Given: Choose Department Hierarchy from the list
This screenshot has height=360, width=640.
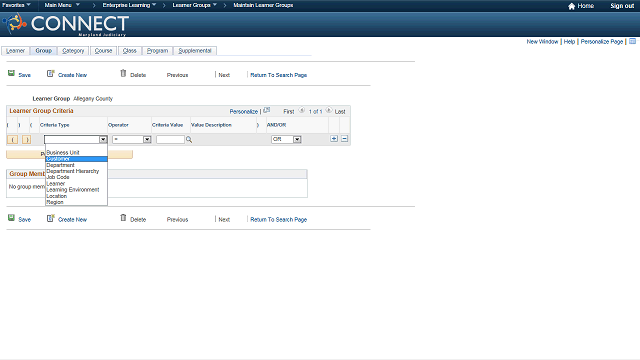Looking at the screenshot, I should point(76,171).
